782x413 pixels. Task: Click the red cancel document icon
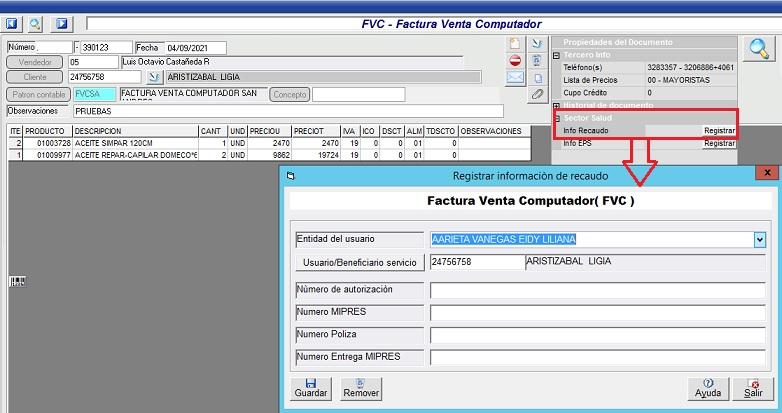point(515,60)
